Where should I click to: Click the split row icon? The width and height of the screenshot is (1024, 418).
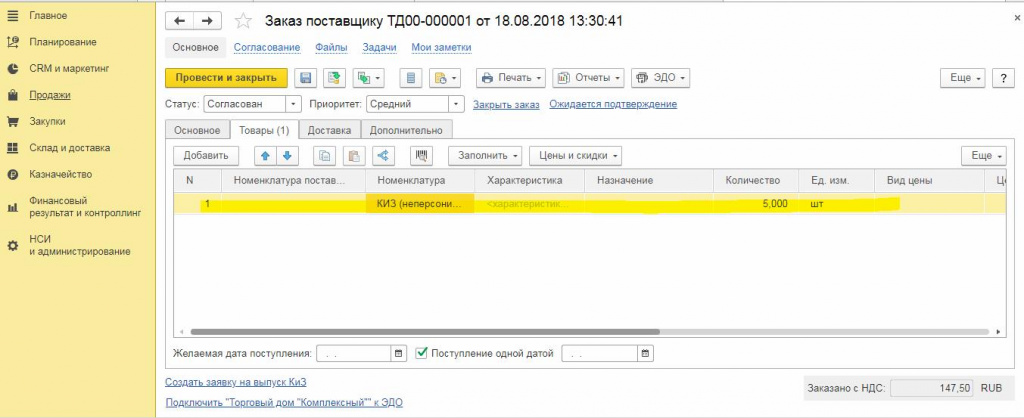[x=383, y=155]
